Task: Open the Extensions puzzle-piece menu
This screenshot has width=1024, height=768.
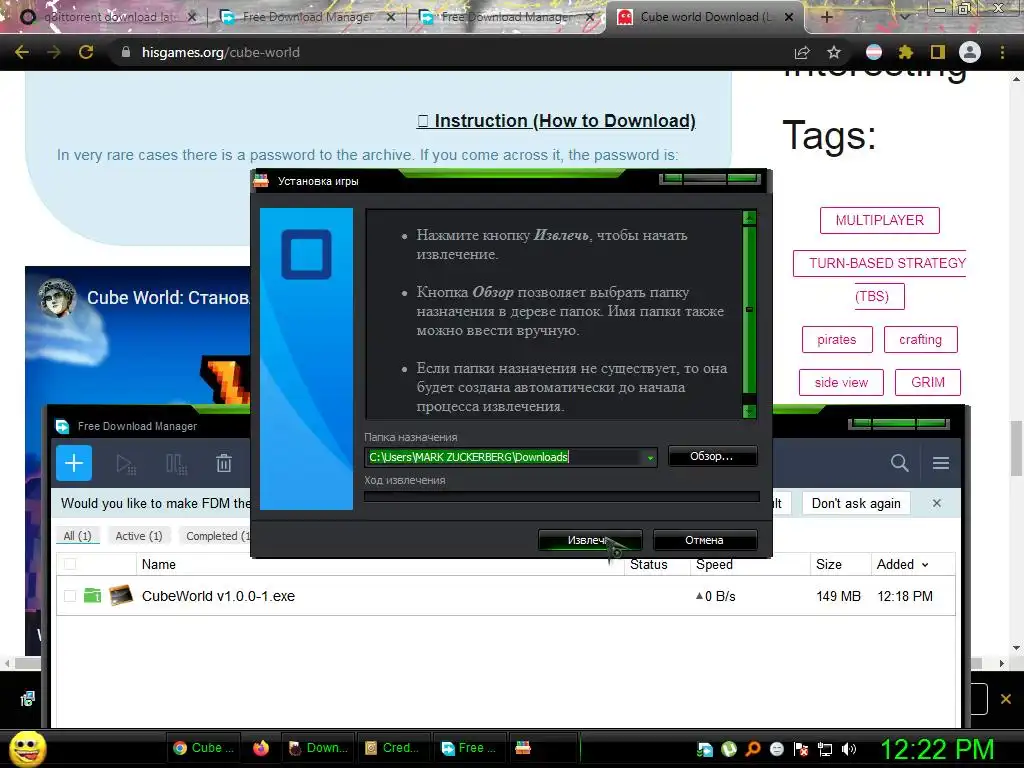Action: click(905, 52)
